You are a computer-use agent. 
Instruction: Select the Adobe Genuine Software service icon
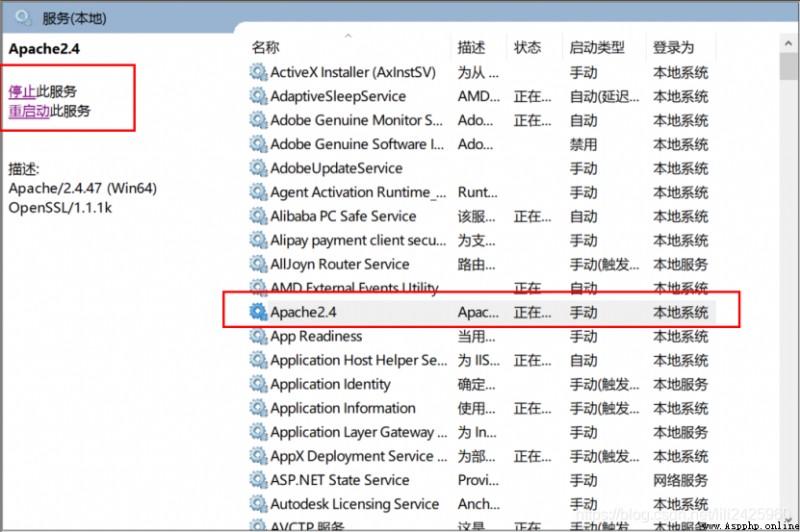[x=258, y=144]
